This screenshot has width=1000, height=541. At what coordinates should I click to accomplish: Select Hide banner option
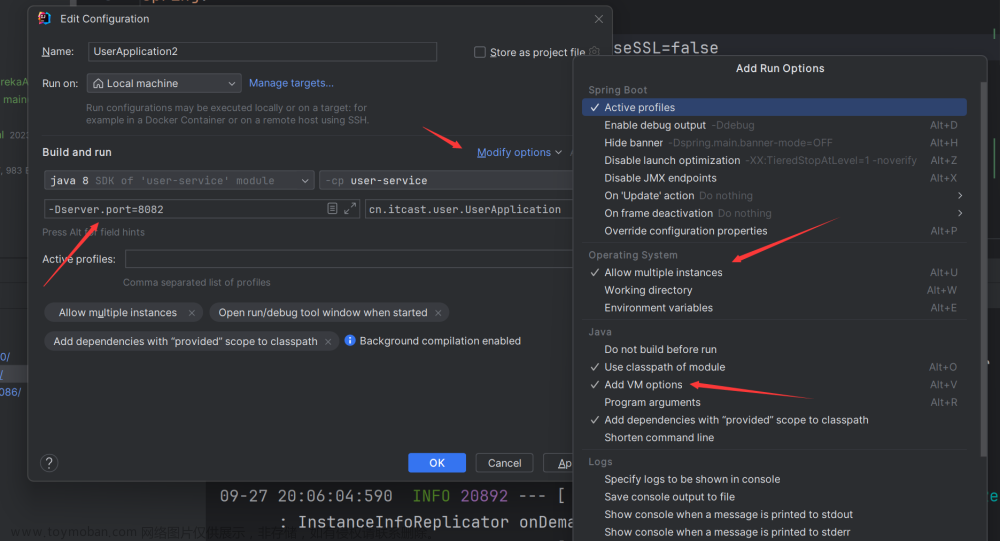click(774, 143)
